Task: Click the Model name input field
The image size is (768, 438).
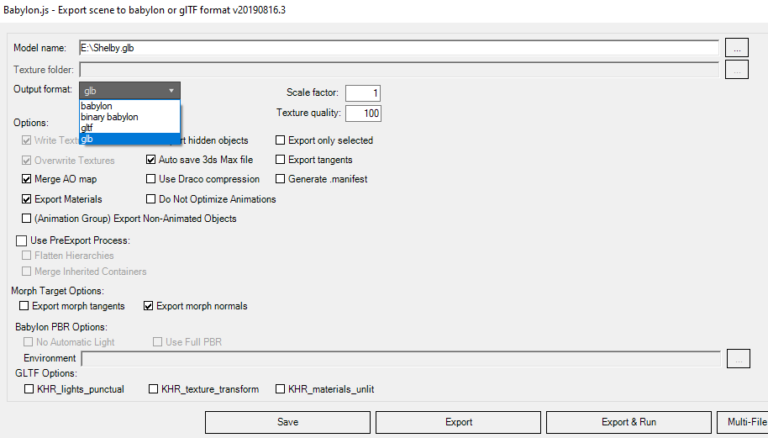Action: tap(399, 48)
